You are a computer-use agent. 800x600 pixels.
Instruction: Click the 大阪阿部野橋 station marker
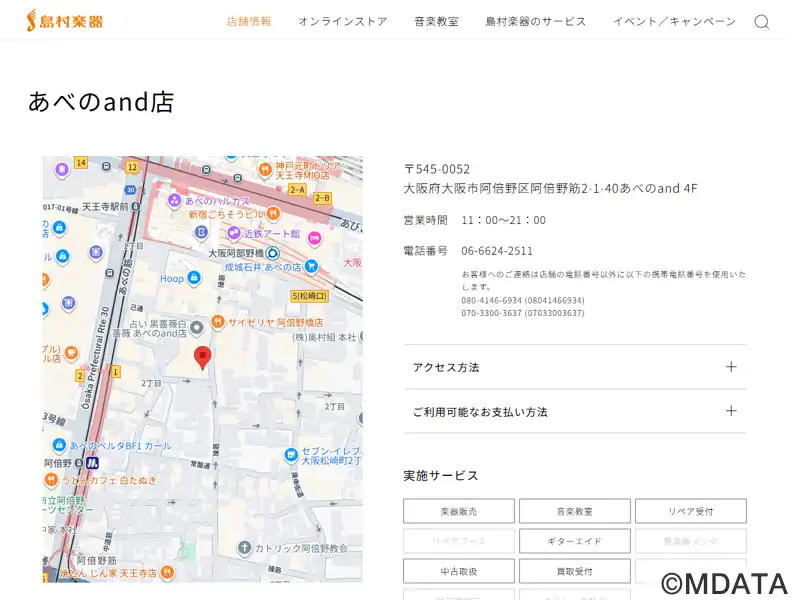[x=273, y=253]
